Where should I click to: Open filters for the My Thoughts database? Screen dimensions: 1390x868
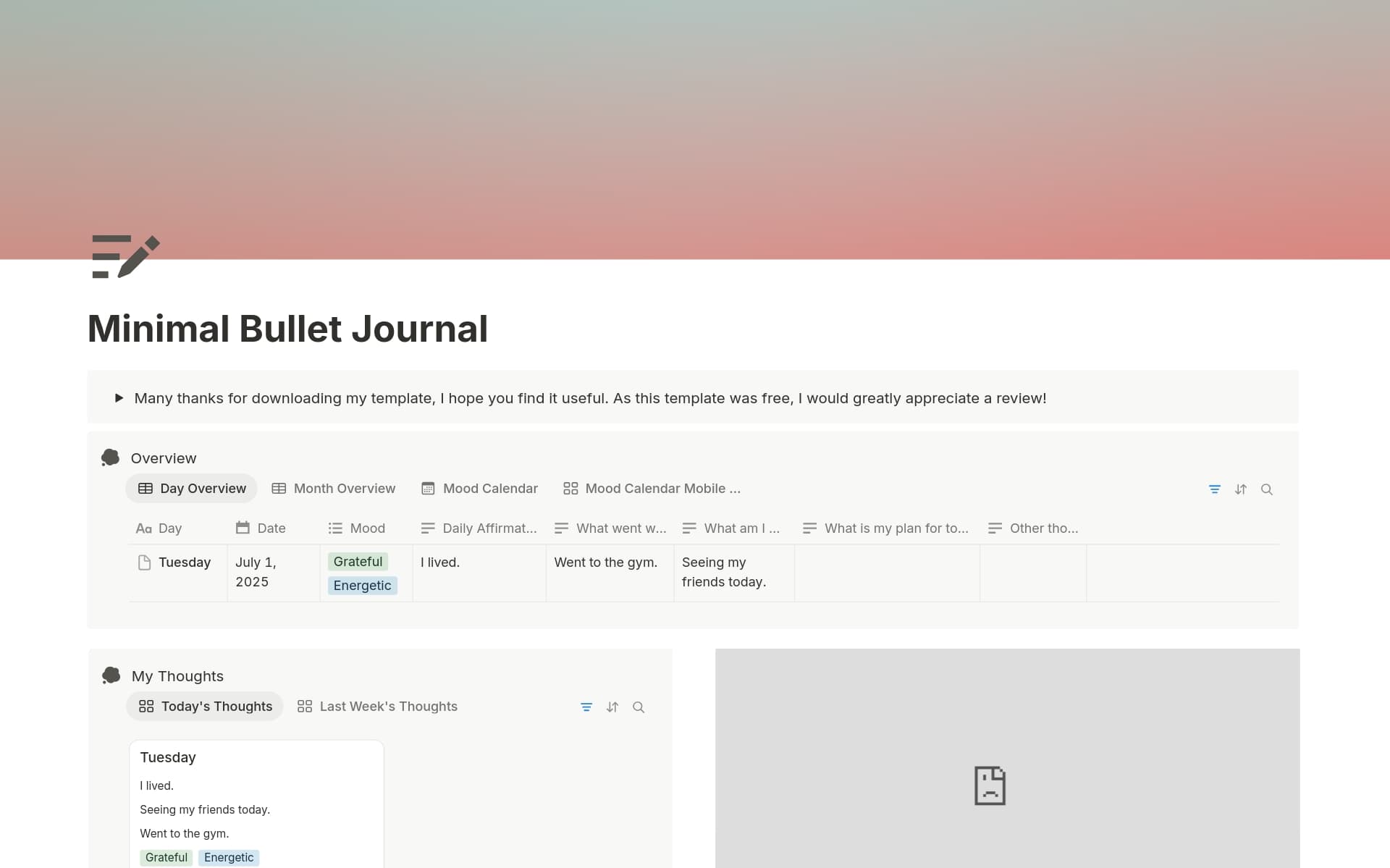coord(586,707)
